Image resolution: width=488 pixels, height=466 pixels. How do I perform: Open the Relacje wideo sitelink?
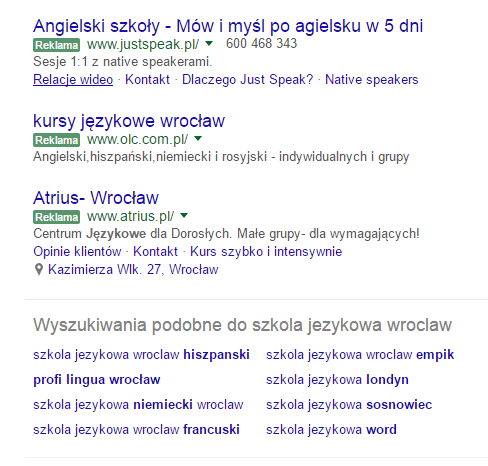coord(73,80)
